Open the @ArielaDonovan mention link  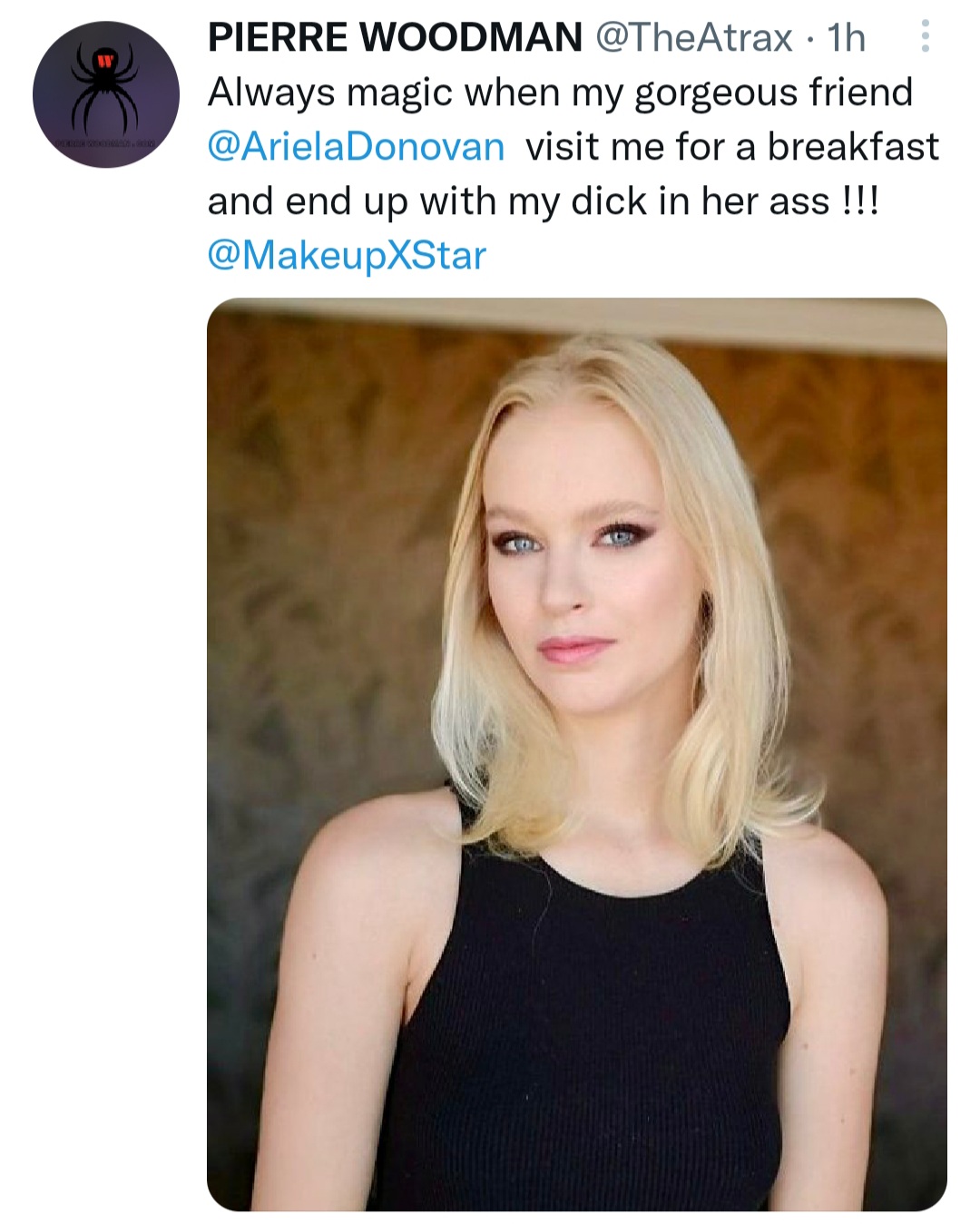click(356, 147)
